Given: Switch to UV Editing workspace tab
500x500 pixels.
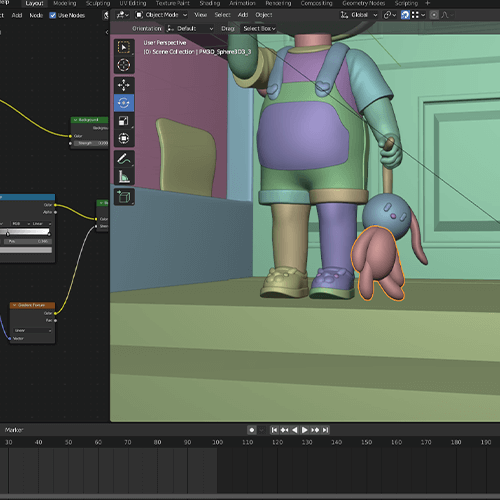Looking at the screenshot, I should [133, 3].
